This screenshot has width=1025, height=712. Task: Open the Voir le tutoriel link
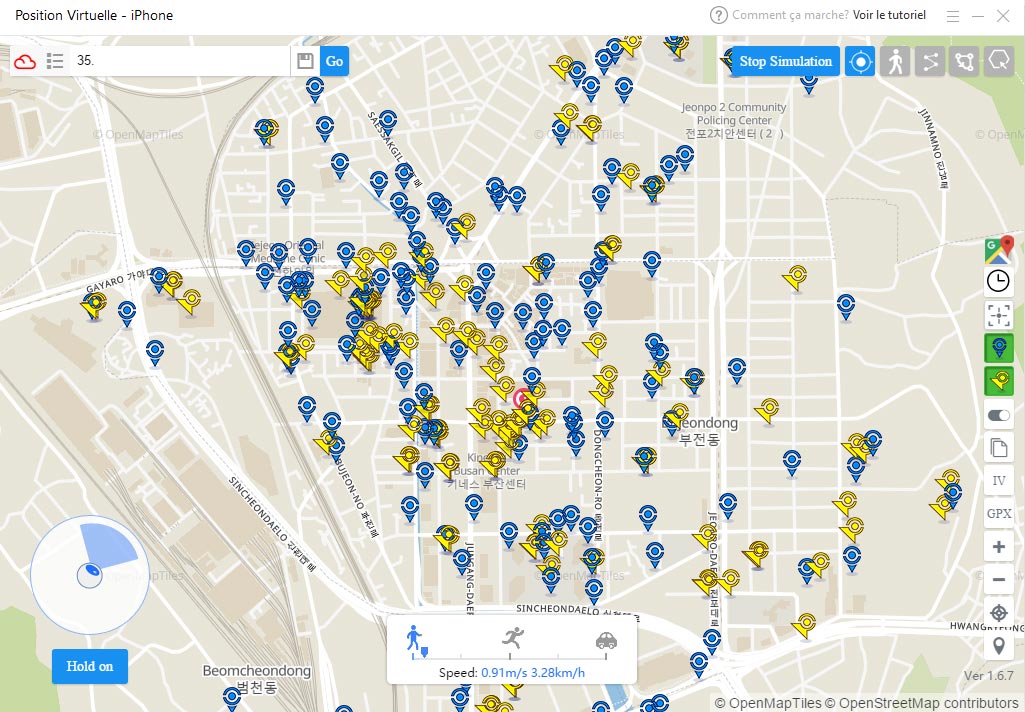point(889,15)
